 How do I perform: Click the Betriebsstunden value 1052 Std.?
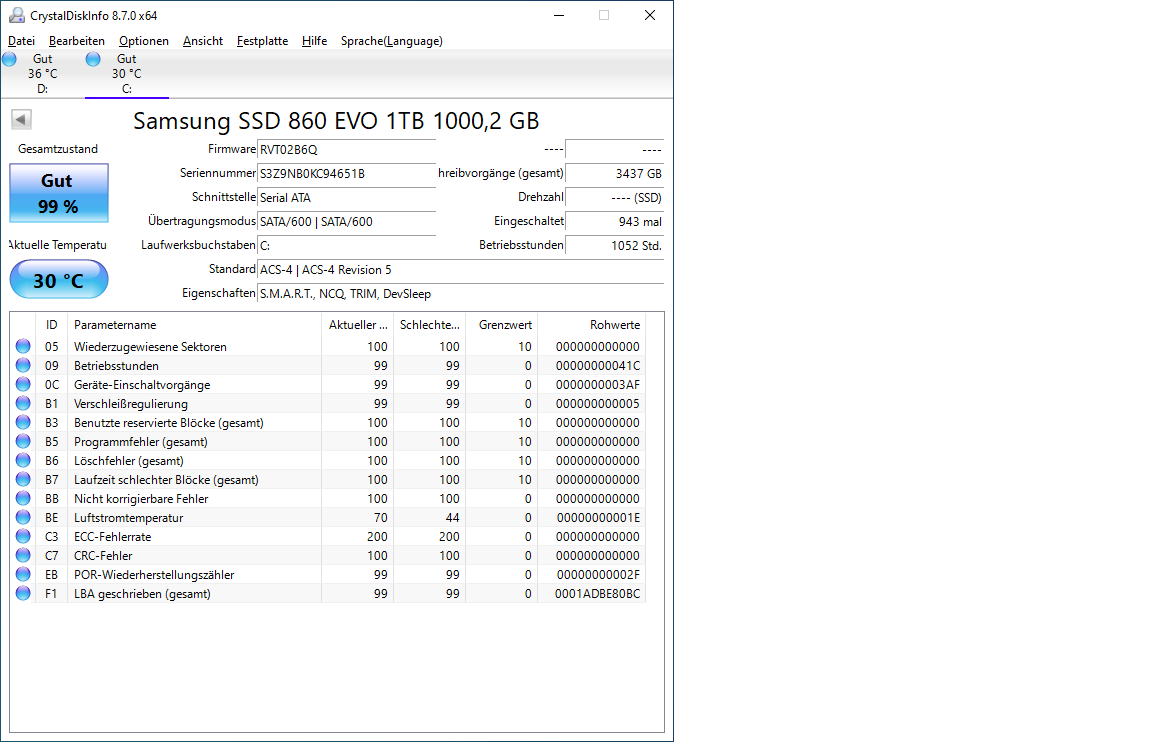pos(615,245)
